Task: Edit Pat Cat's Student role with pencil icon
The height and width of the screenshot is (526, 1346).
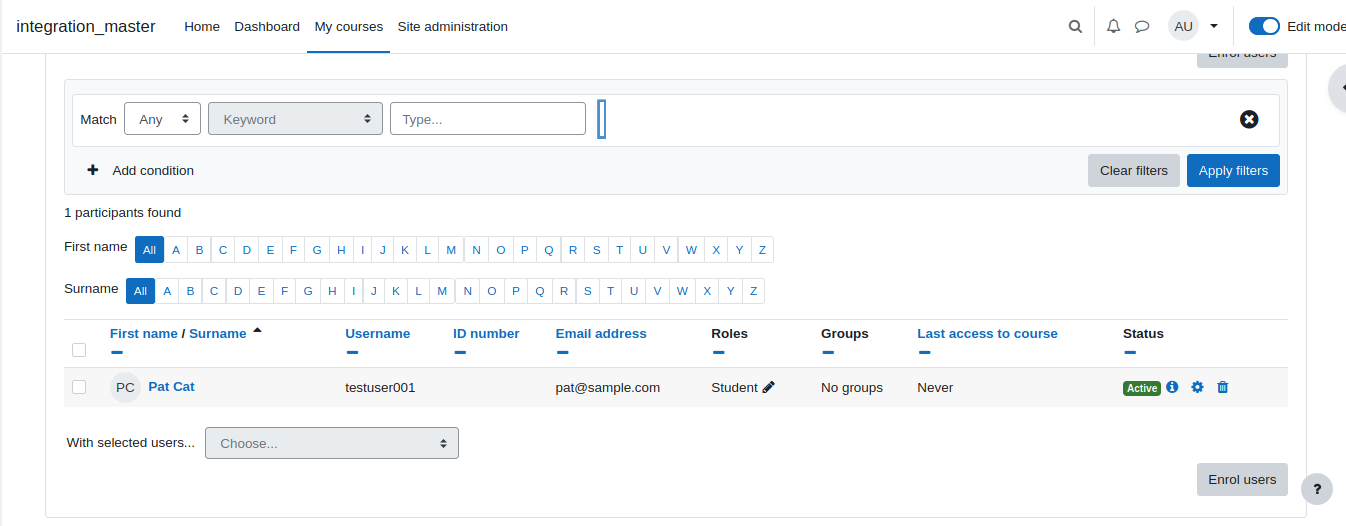Action: [768, 387]
